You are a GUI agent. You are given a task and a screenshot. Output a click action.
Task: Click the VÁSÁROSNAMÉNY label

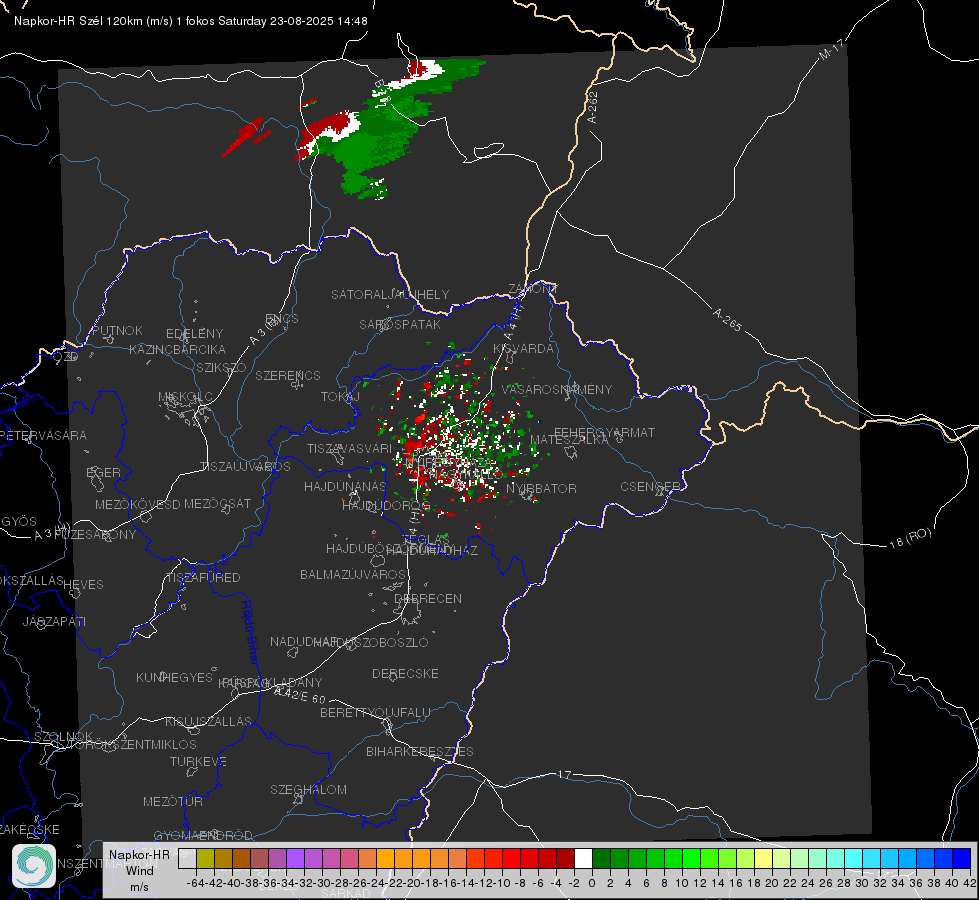pyautogui.click(x=557, y=389)
